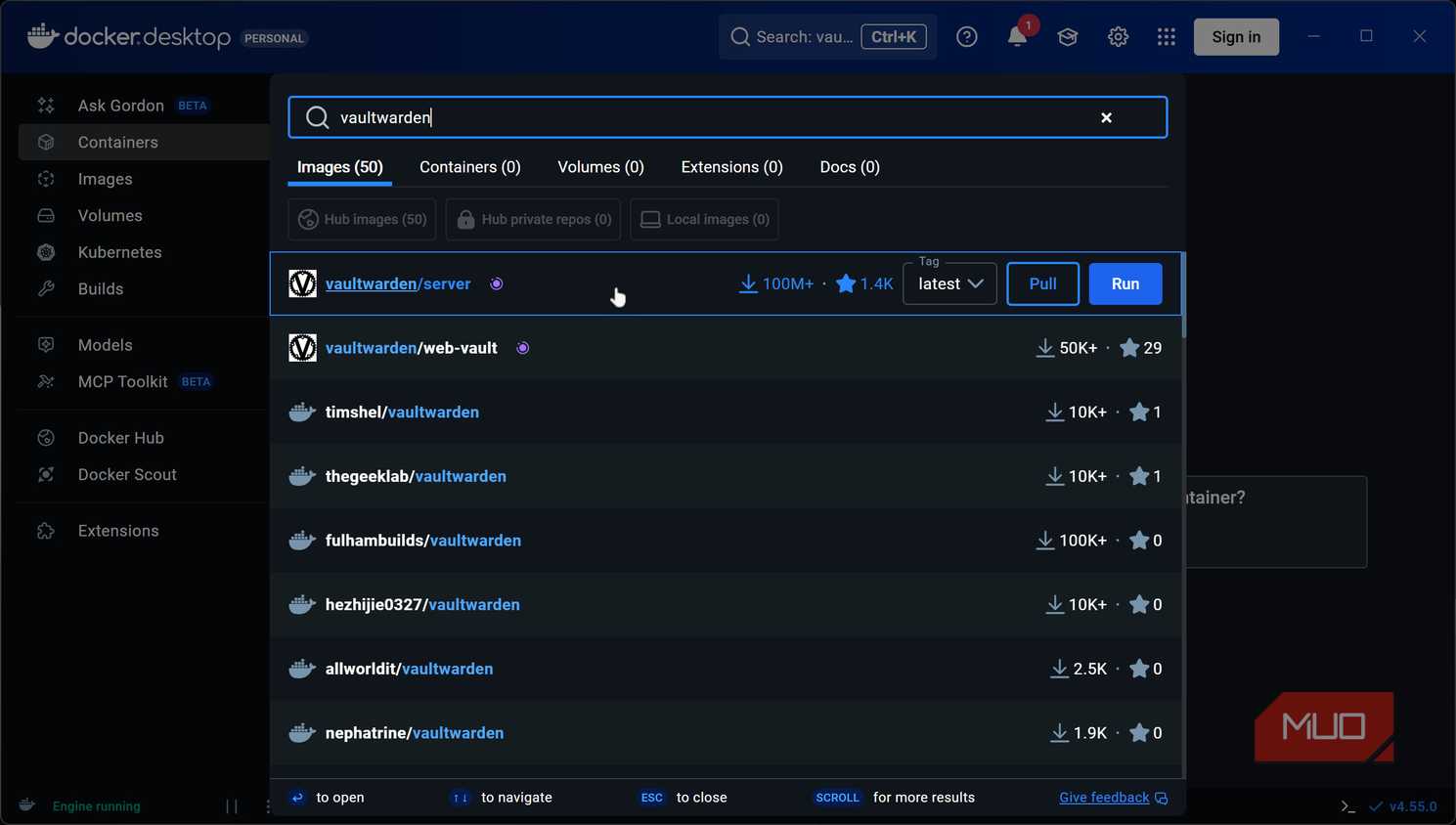
Task: Switch to the Containers (0) tab
Action: click(470, 167)
